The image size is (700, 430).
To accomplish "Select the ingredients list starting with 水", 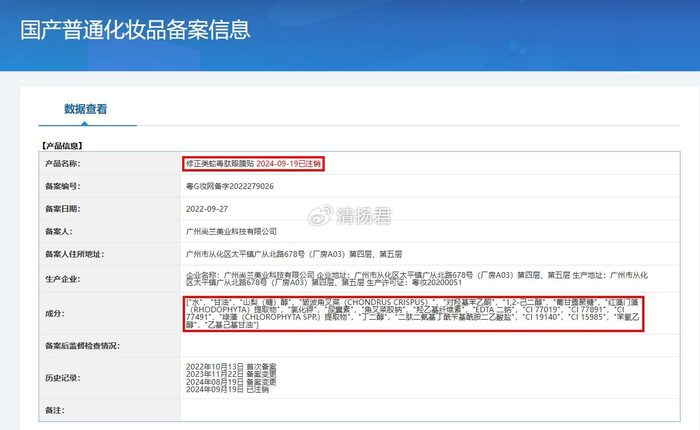I will point(413,313).
